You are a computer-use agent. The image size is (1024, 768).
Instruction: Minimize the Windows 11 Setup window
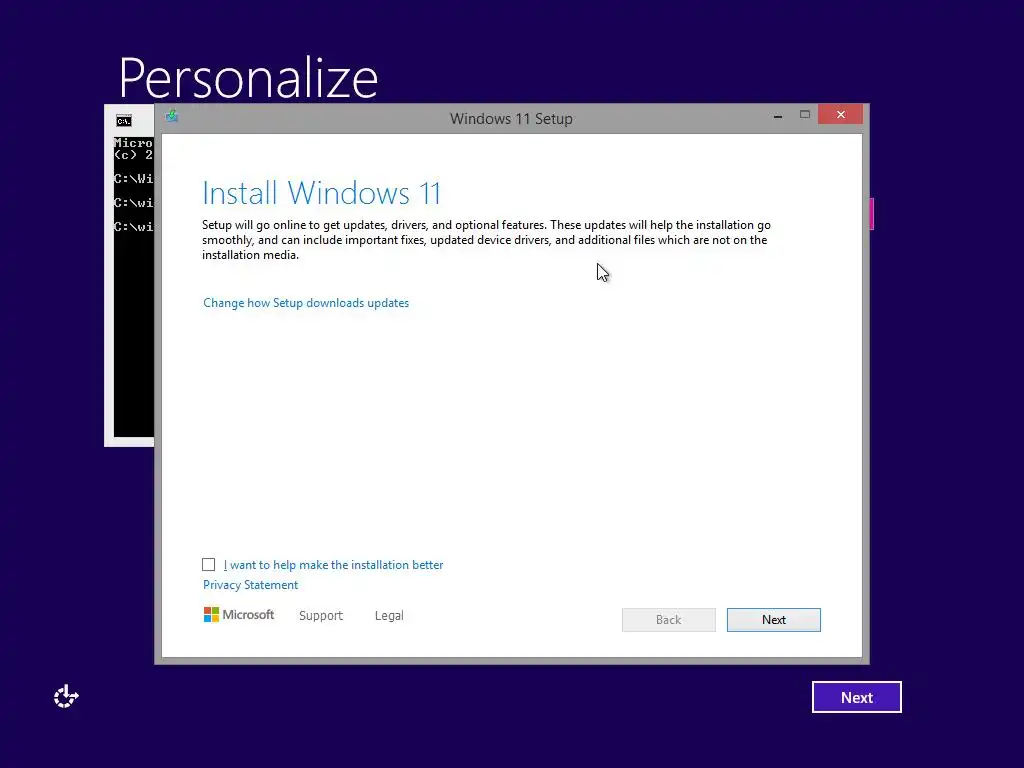778,116
